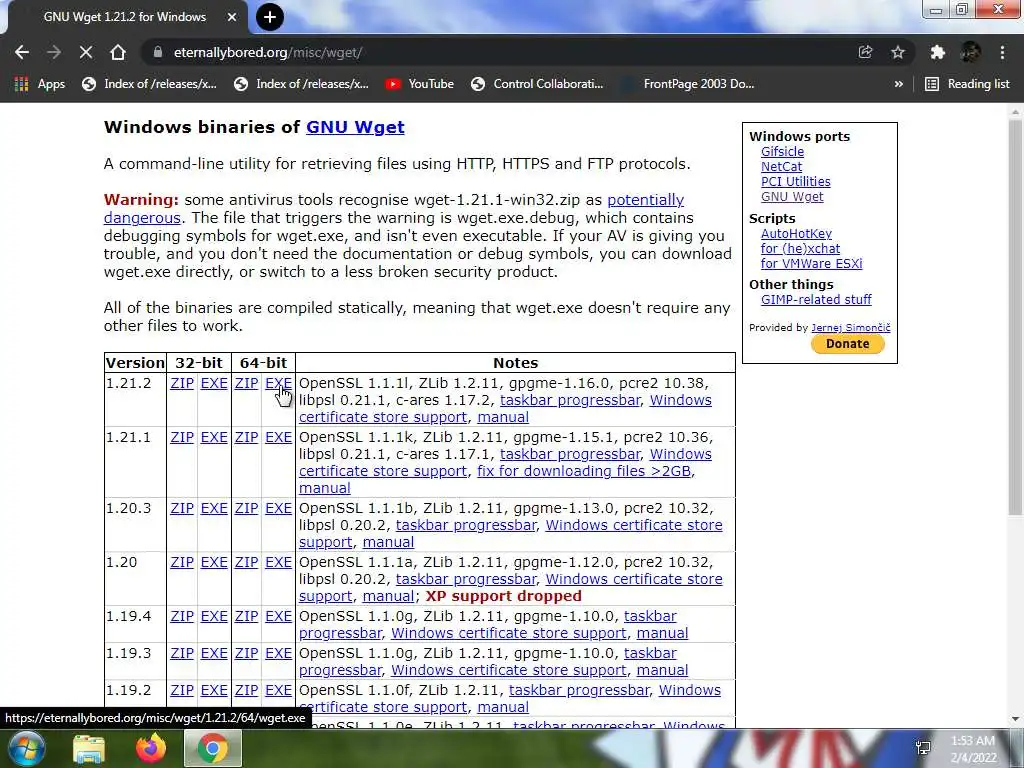Open the Reading list
Viewport: 1024px width, 768px height.
968,84
